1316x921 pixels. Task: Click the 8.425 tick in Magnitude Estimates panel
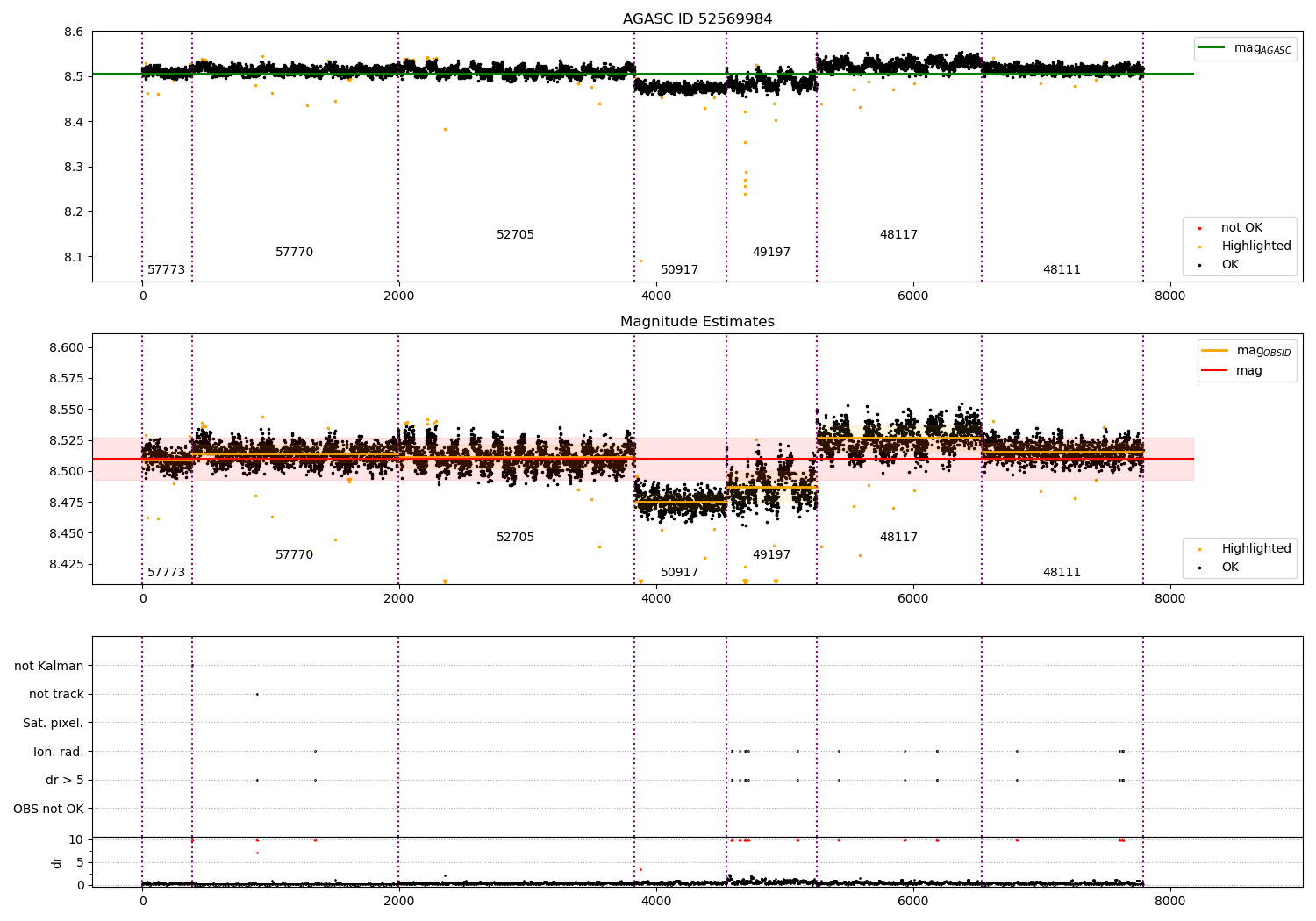point(66,564)
